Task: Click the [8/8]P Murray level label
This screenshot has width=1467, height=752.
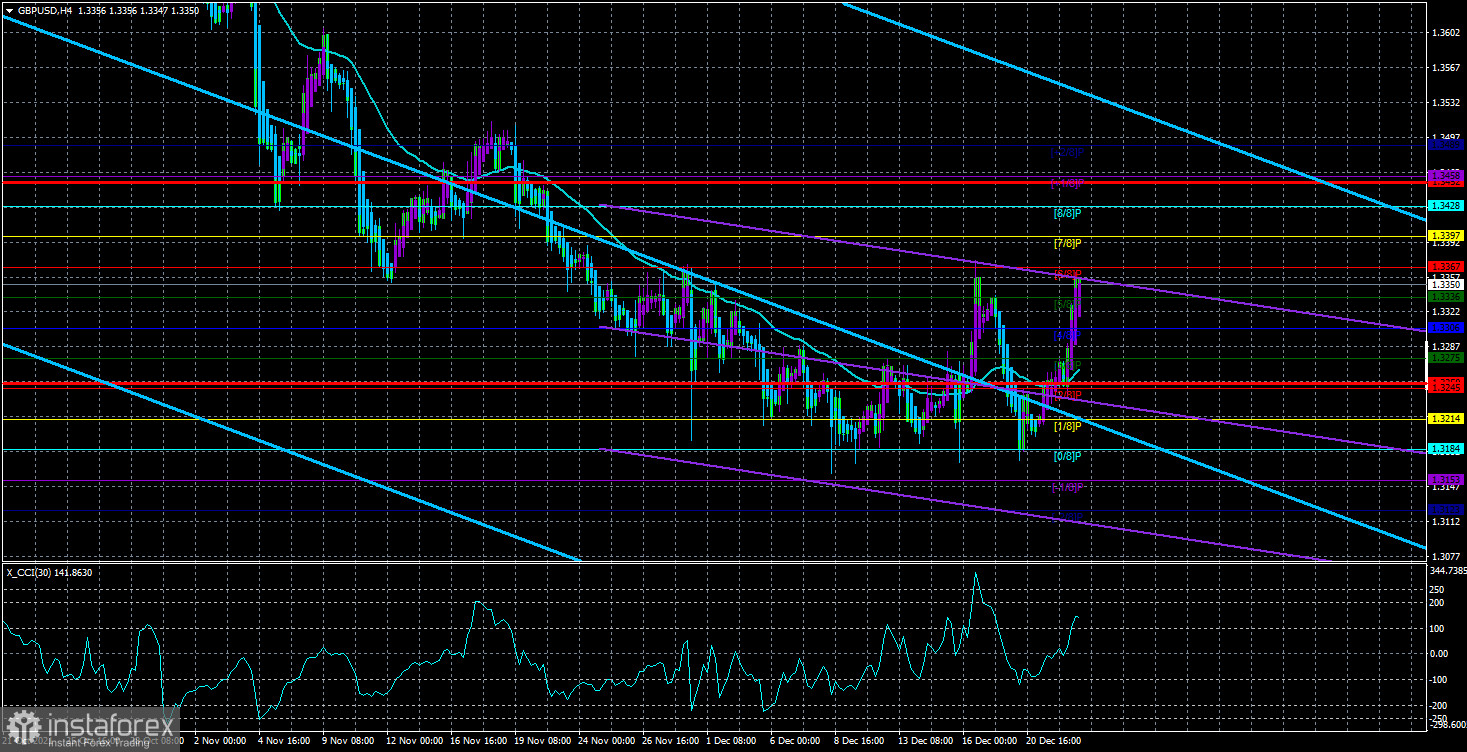Action: coord(1067,213)
